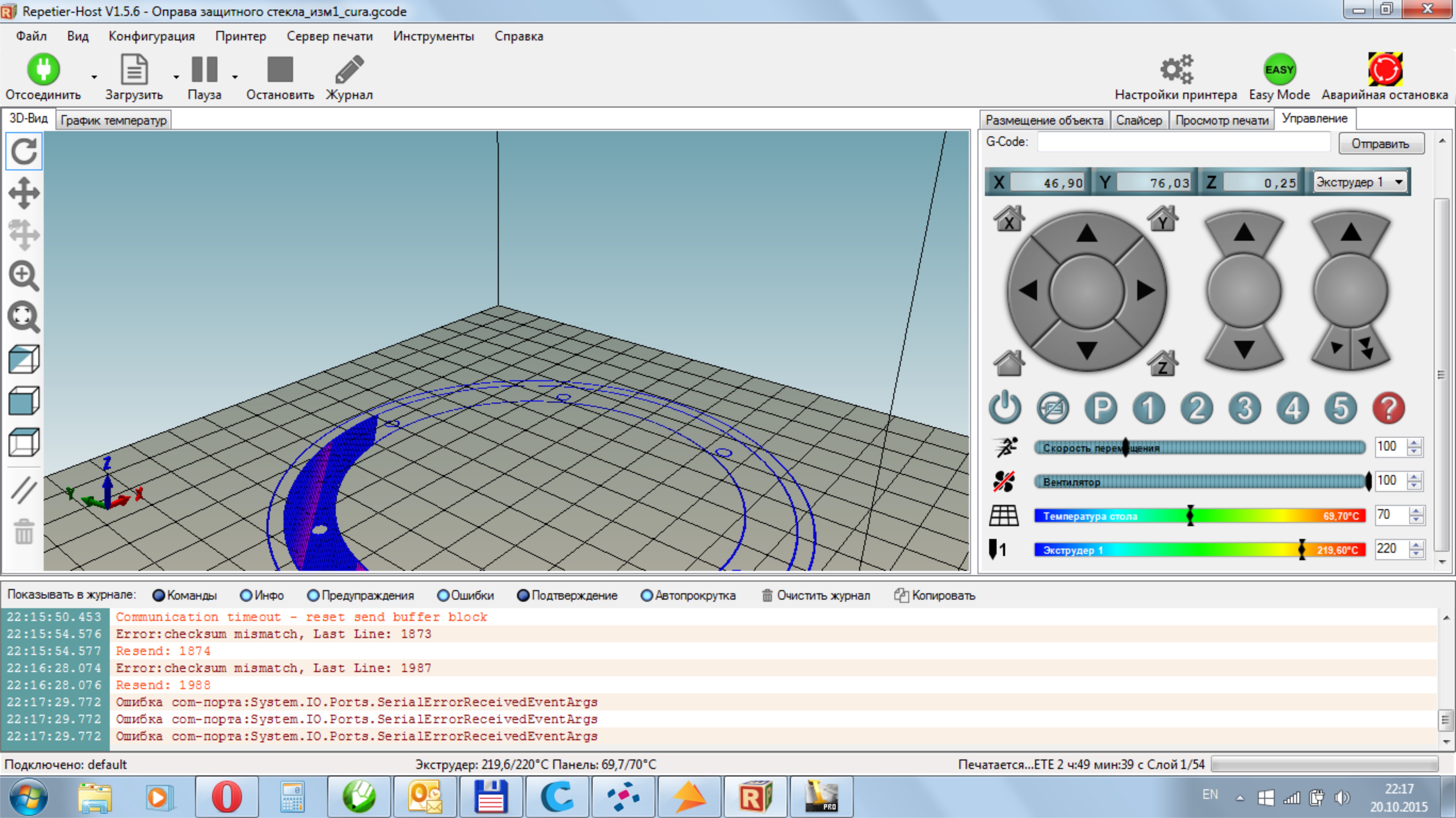Toggle the Commands log filter

coord(159,596)
